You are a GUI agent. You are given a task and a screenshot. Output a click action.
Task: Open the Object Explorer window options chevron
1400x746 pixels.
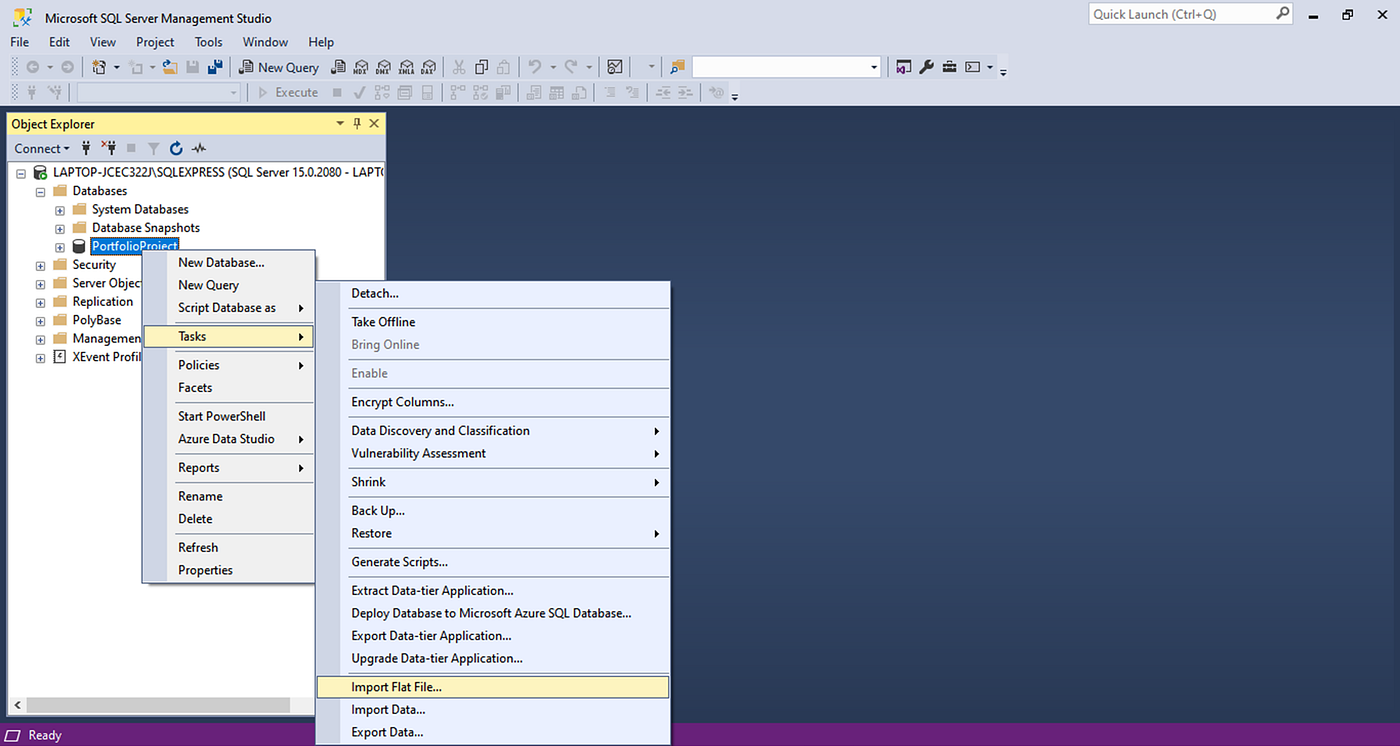(339, 123)
